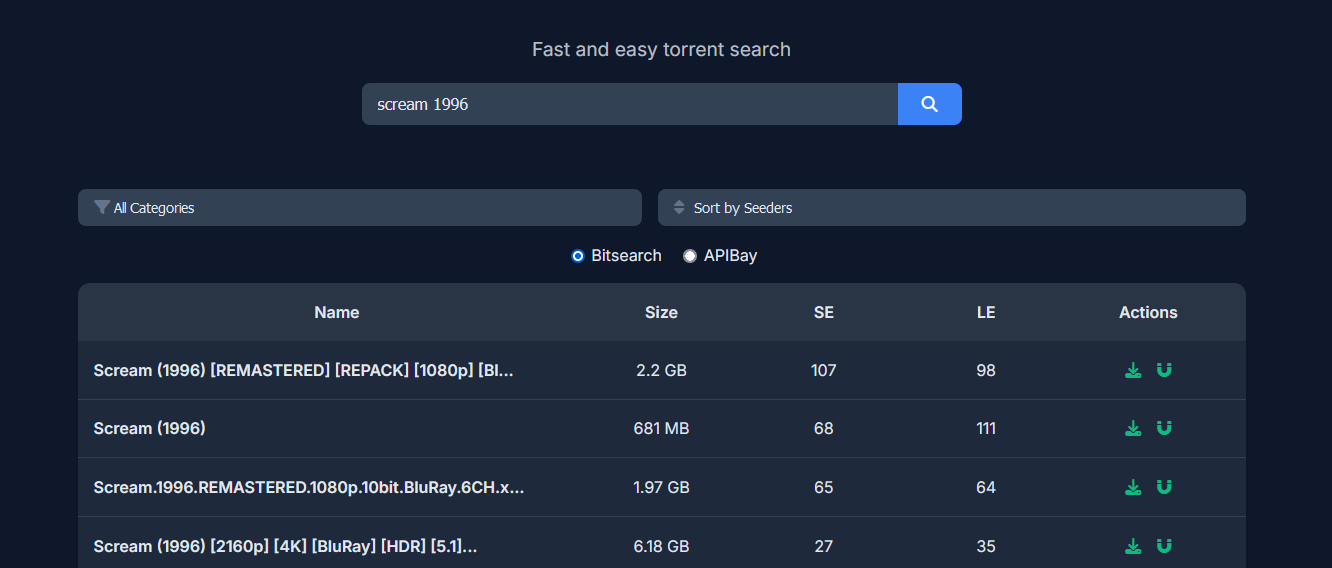The height and width of the screenshot is (568, 1332).
Task: Open the Scream.1996.REMASTERED.1080p.10bit result
Action: pos(309,487)
